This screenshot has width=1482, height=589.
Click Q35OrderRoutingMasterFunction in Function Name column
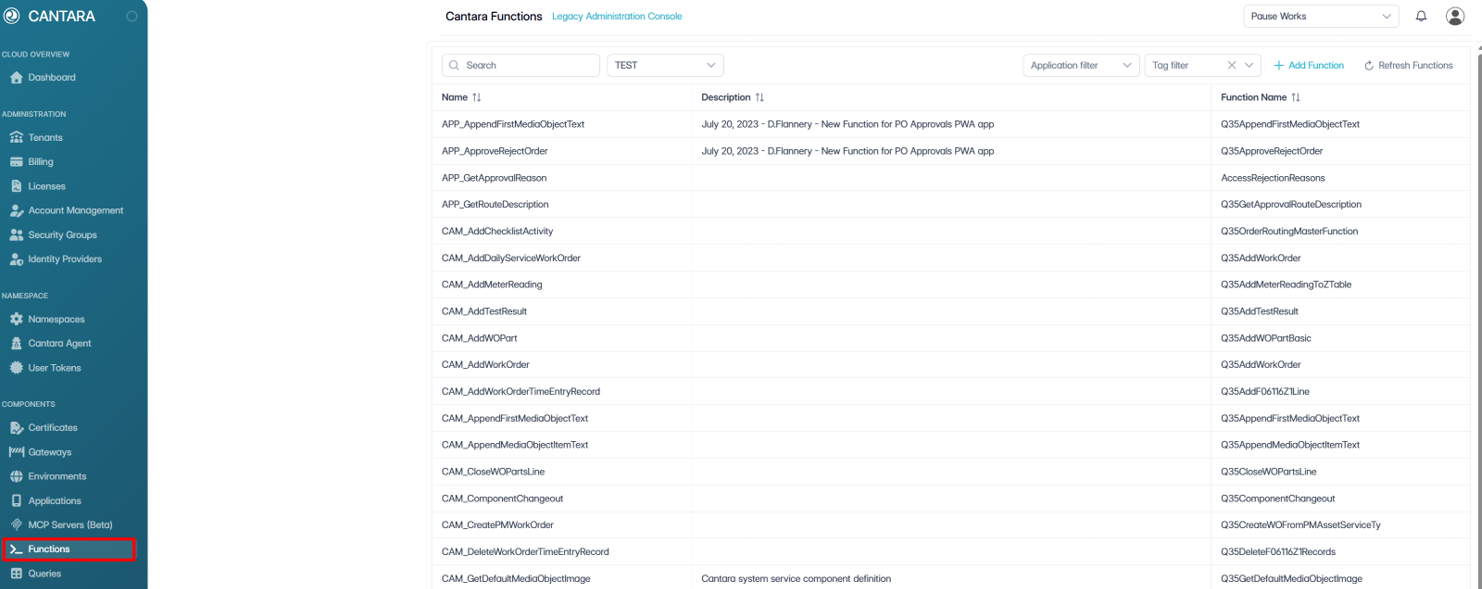click(x=1289, y=231)
